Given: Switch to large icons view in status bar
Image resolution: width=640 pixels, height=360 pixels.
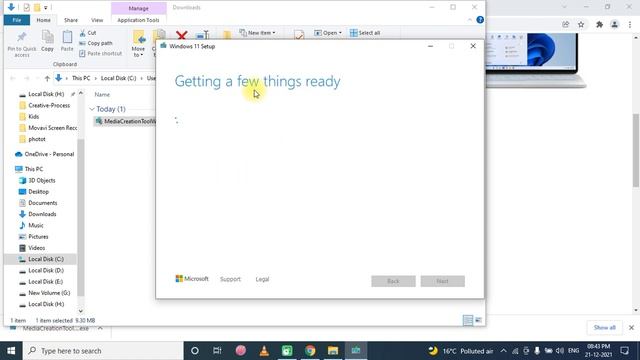Looking at the screenshot, I should click(x=478, y=320).
